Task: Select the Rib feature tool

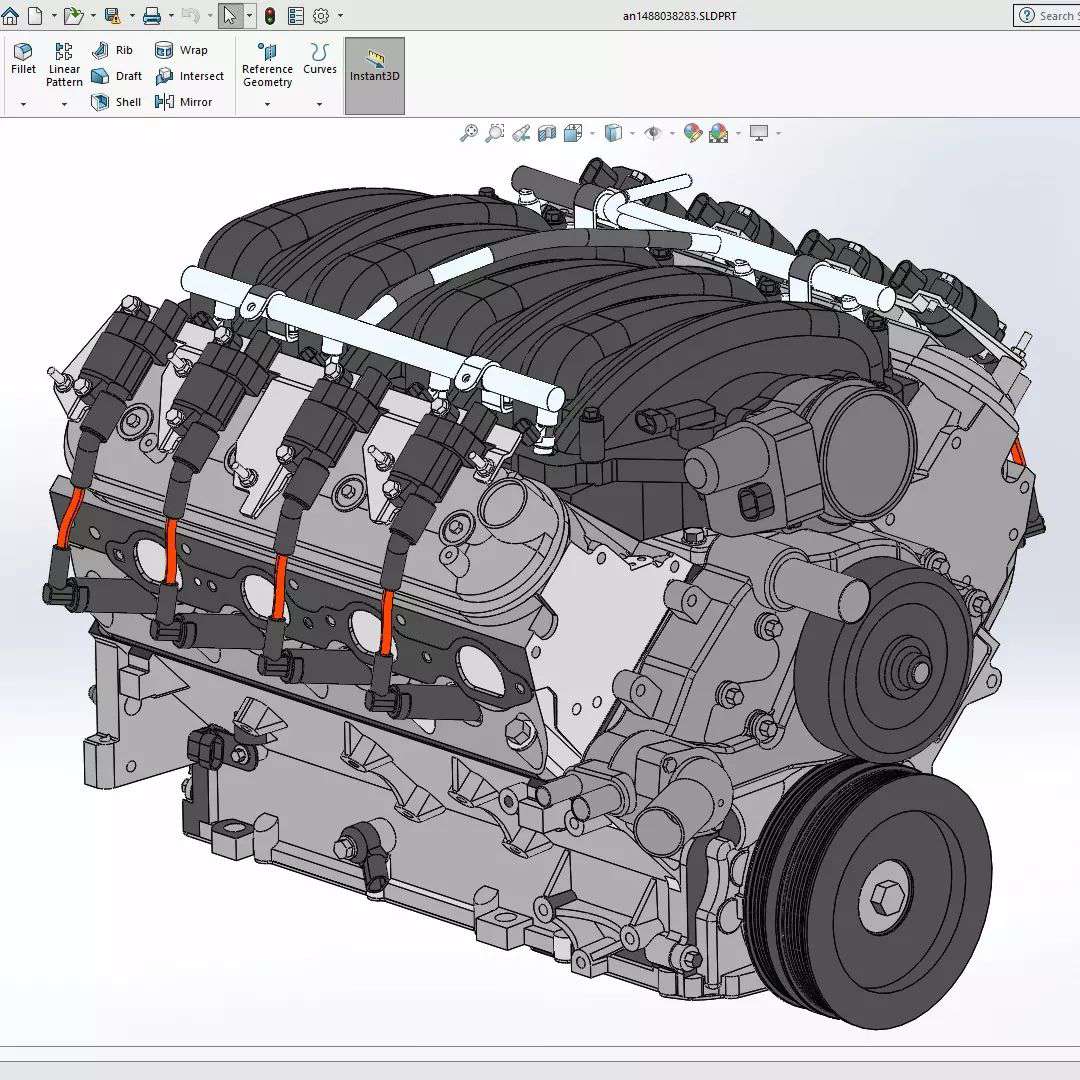Action: coord(112,50)
